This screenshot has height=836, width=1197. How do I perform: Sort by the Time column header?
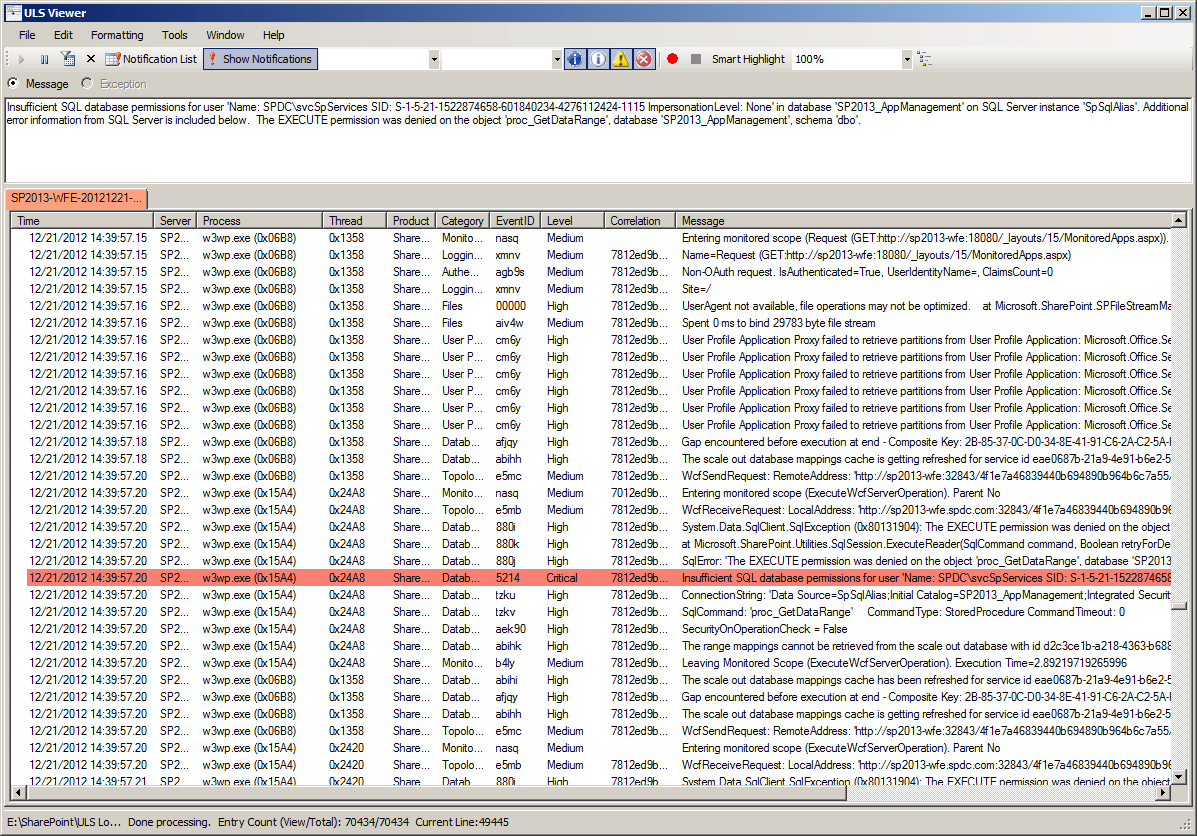82,221
